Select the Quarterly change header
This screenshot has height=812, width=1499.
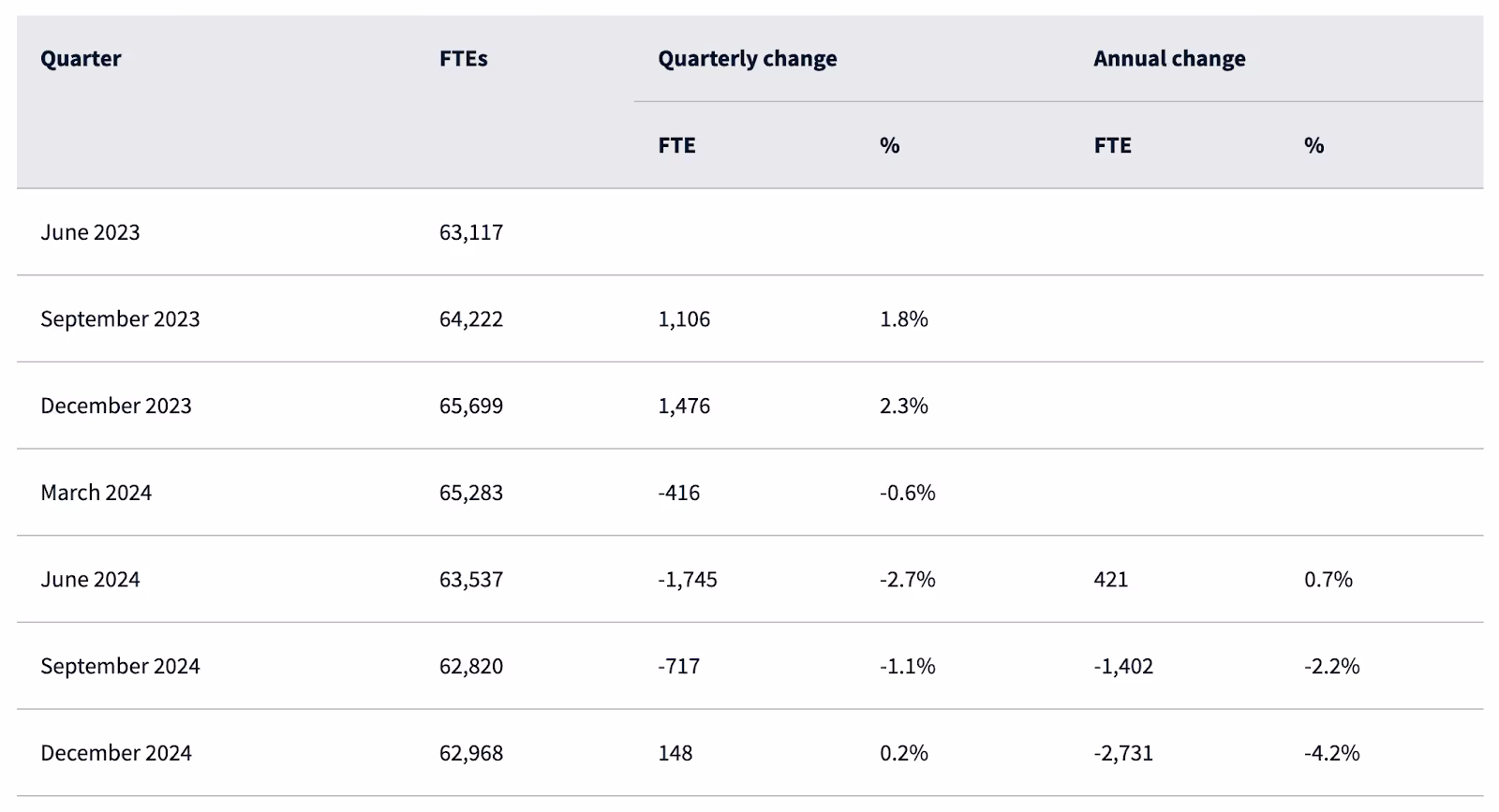(x=747, y=59)
